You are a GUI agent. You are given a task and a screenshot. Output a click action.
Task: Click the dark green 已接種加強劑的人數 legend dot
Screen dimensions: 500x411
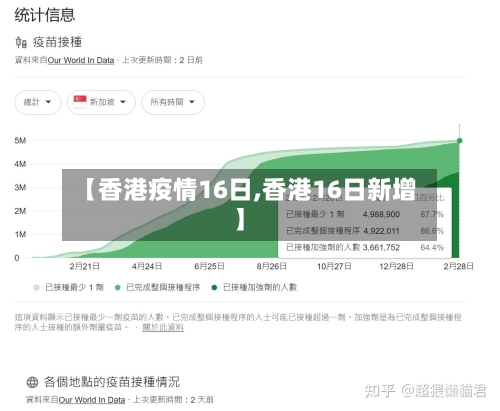(x=214, y=287)
